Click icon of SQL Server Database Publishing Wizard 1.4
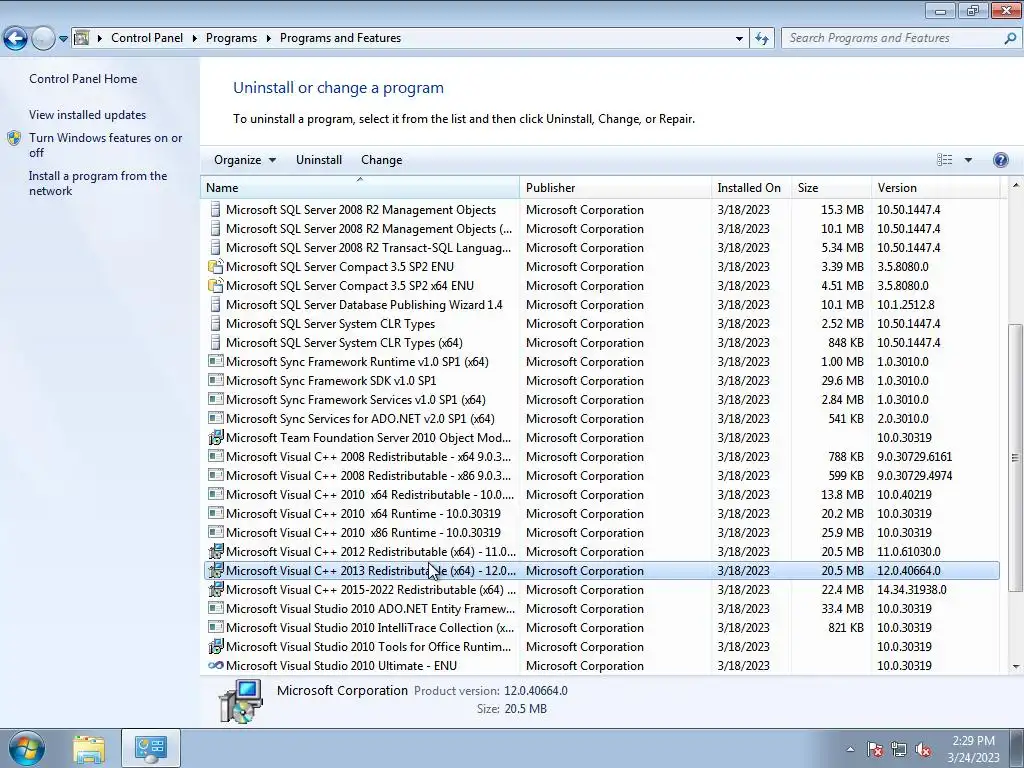Viewport: 1024px width, 768px height. pyautogui.click(x=216, y=304)
